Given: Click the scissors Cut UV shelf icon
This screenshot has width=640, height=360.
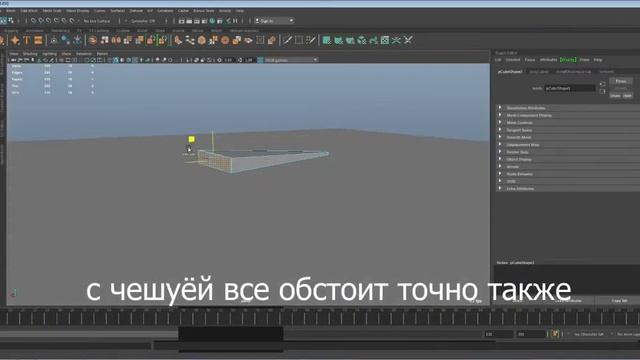Looking at the screenshot, I should coord(396,40).
